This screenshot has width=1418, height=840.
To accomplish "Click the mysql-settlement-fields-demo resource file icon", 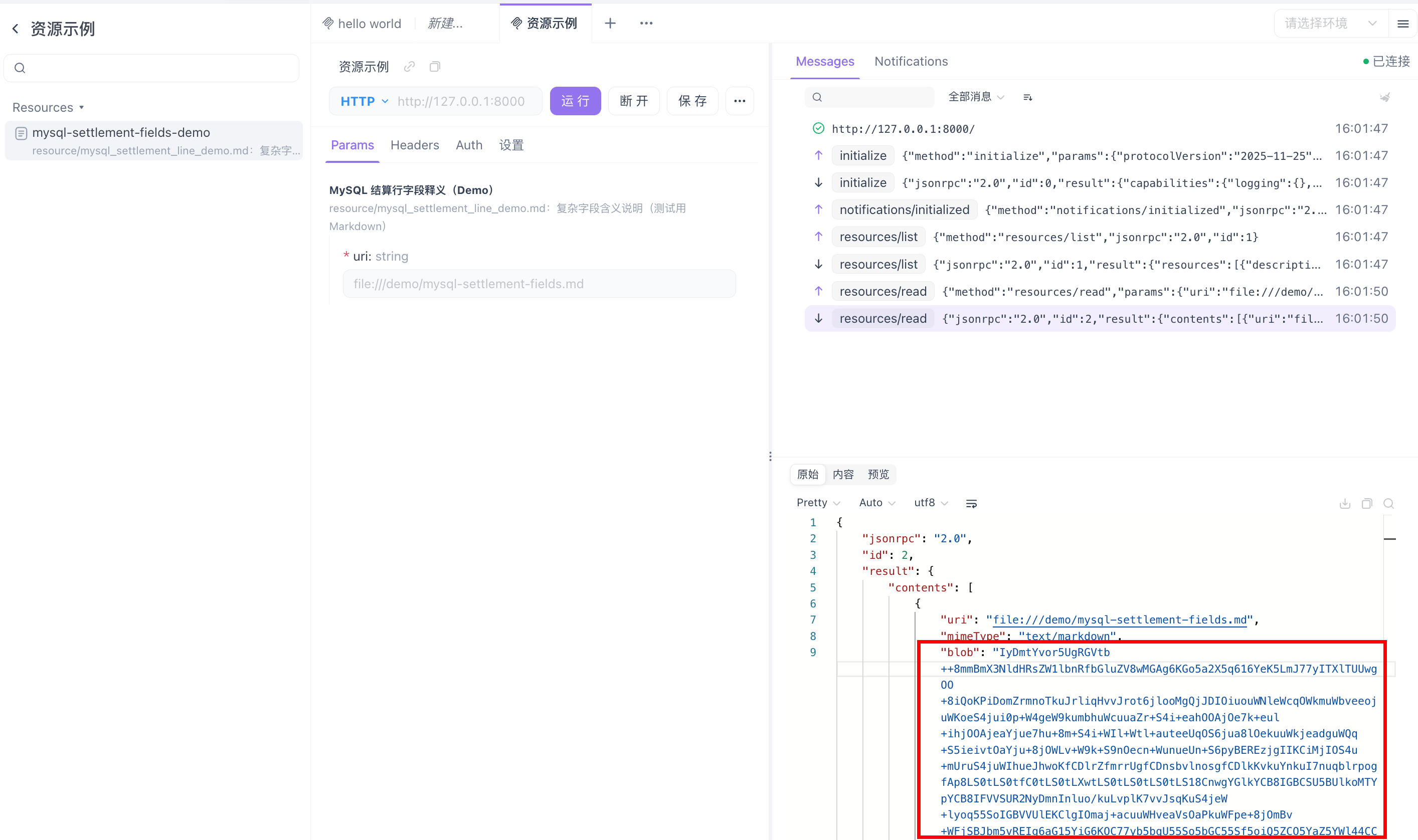I will (21, 134).
